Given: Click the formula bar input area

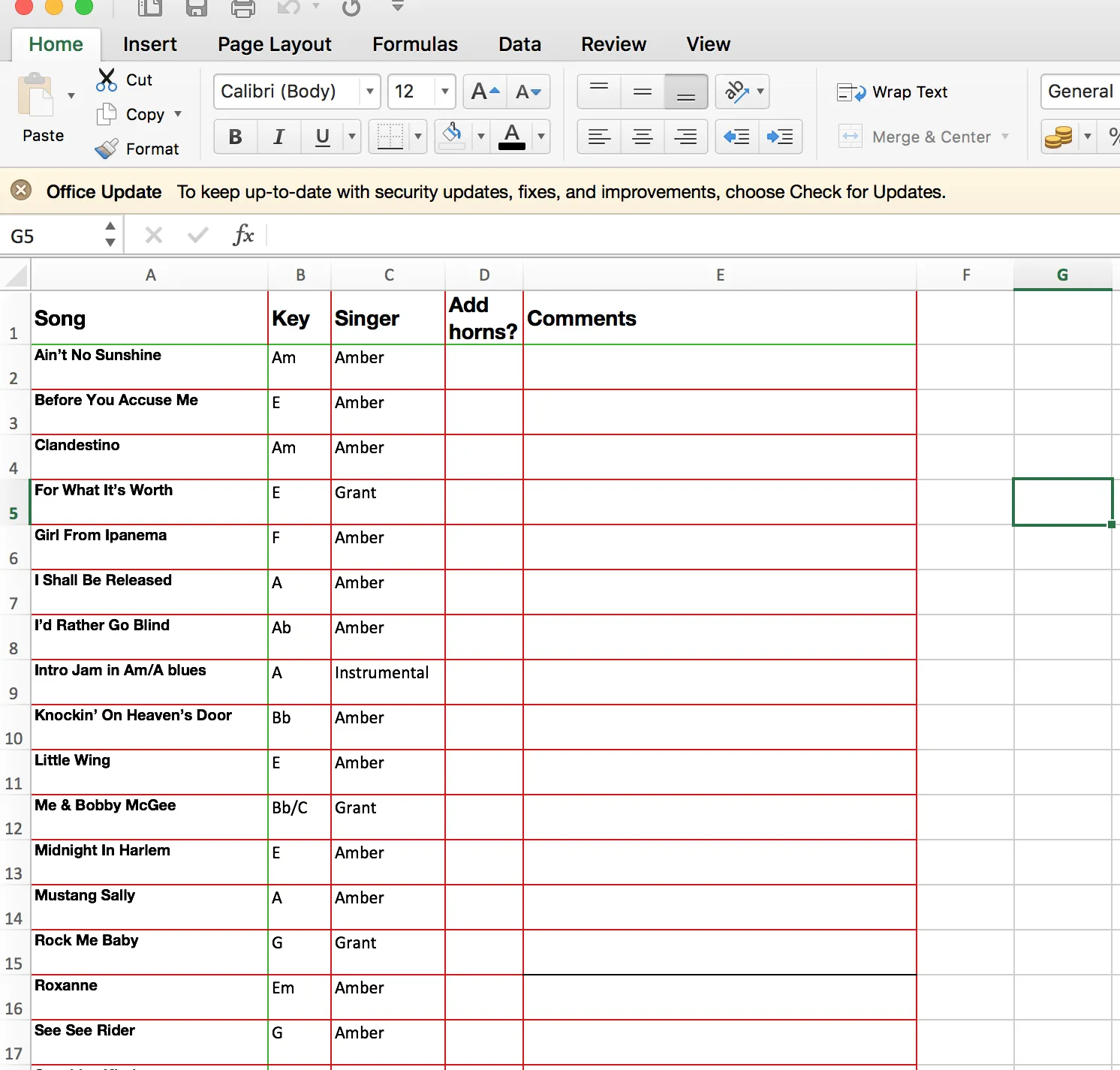Looking at the screenshot, I should [694, 236].
